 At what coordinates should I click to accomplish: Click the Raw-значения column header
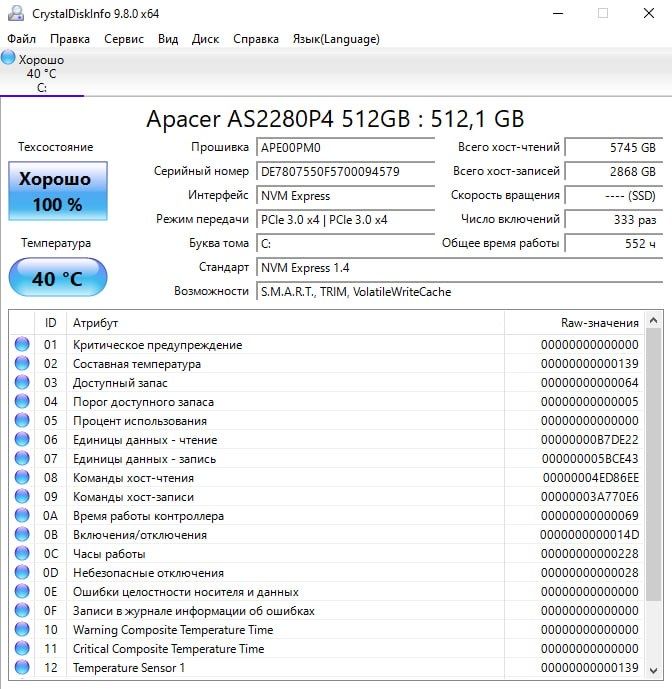tap(574, 323)
